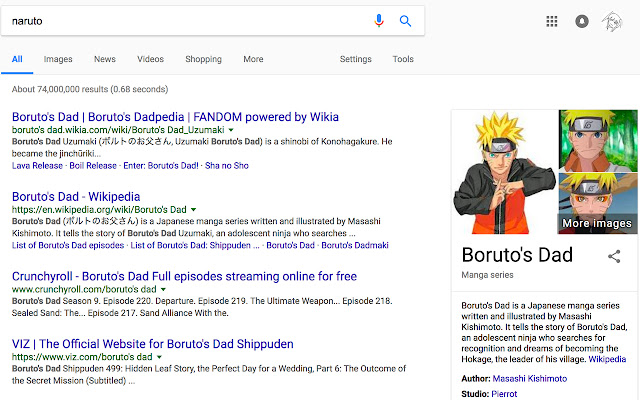This screenshot has height=400, width=640.
Task: Click the blue search magnifier icon
Action: coord(405,21)
